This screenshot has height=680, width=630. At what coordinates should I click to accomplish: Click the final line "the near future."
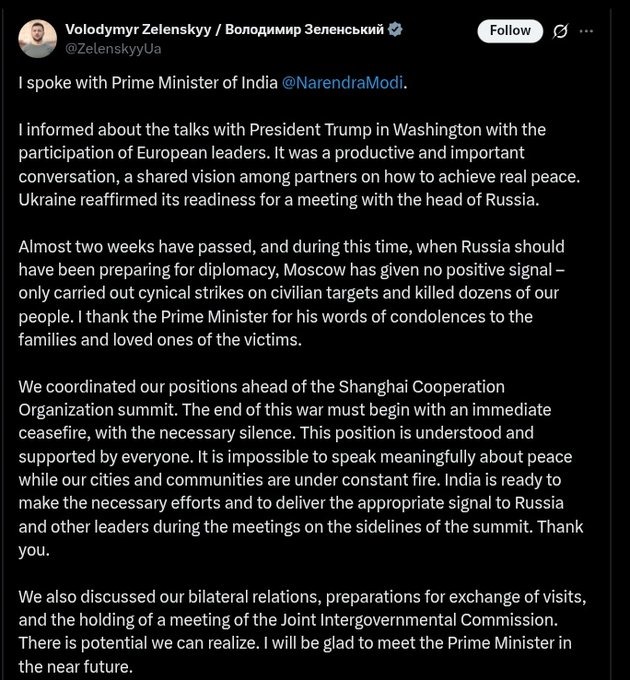click(75, 666)
